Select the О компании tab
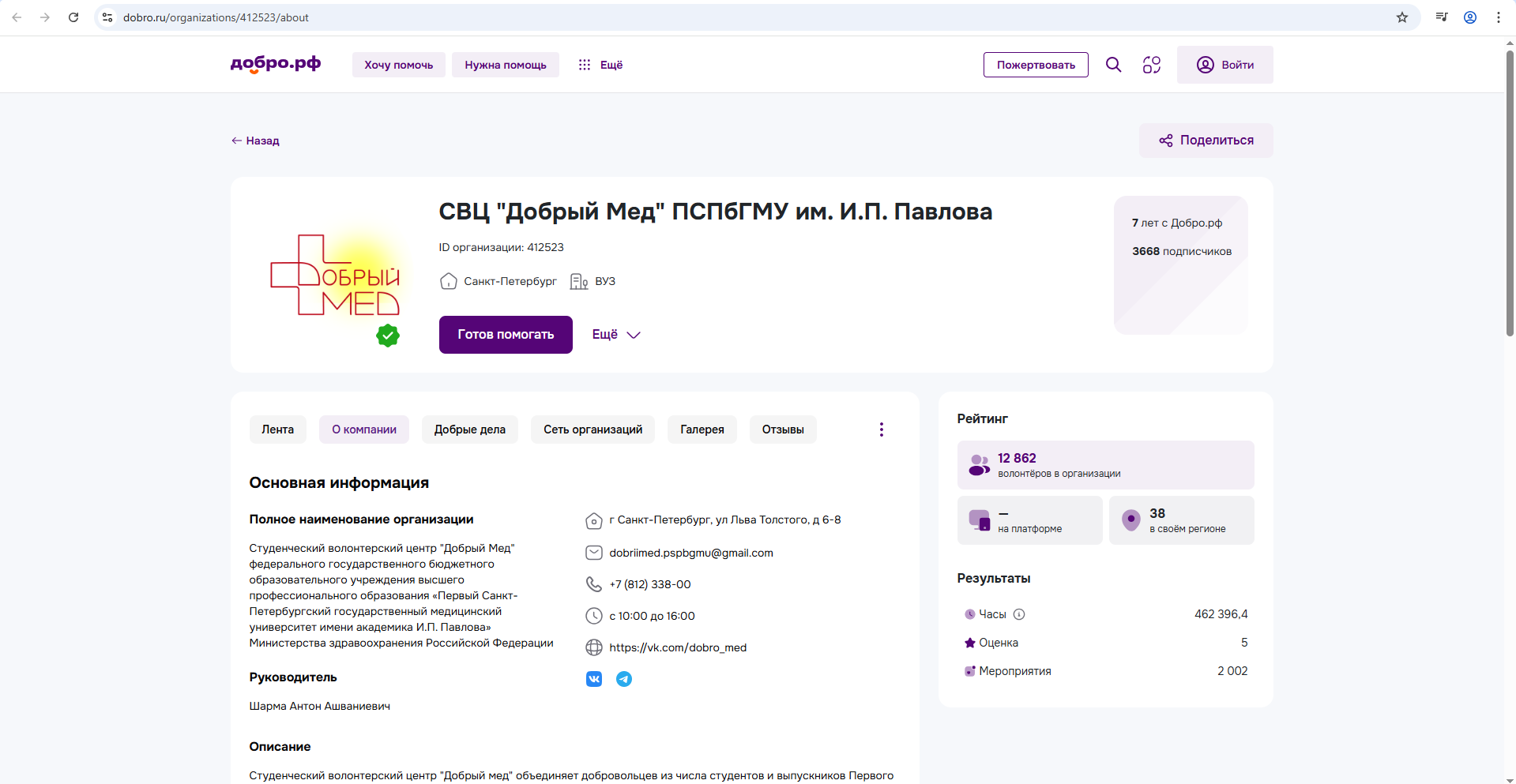The width and height of the screenshot is (1516, 784). click(364, 430)
